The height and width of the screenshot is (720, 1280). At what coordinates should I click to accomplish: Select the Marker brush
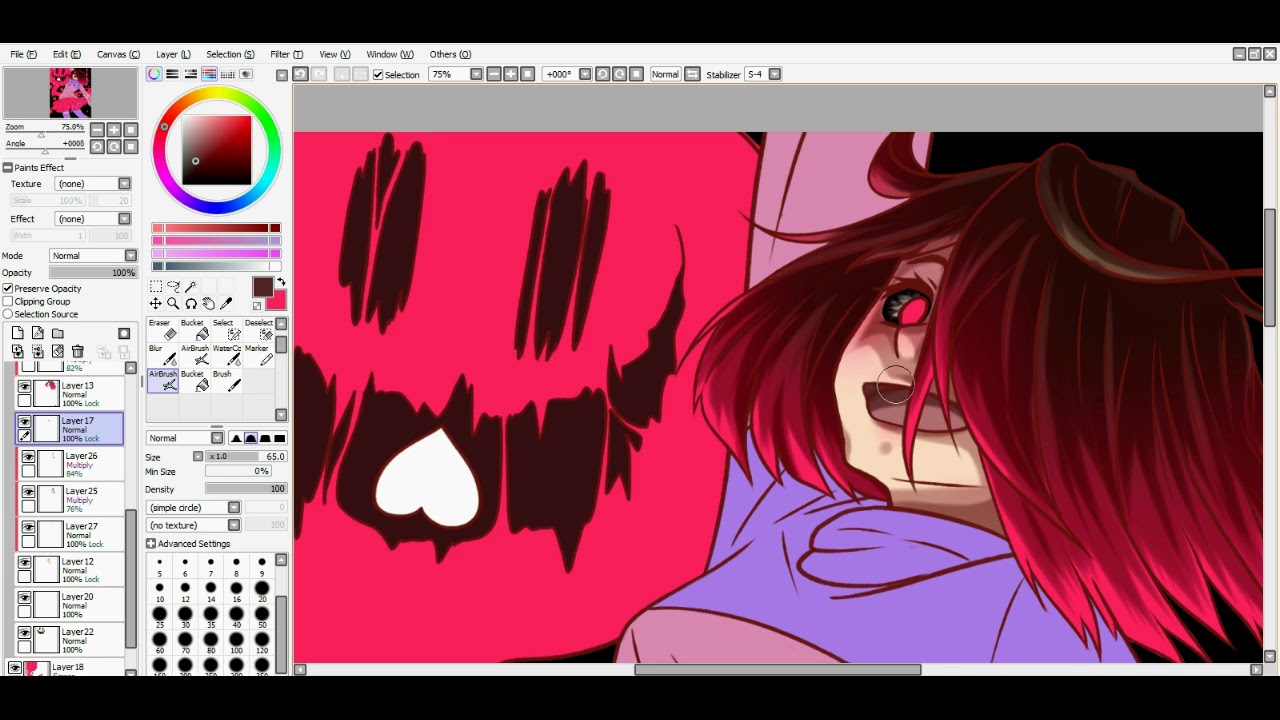(x=258, y=355)
